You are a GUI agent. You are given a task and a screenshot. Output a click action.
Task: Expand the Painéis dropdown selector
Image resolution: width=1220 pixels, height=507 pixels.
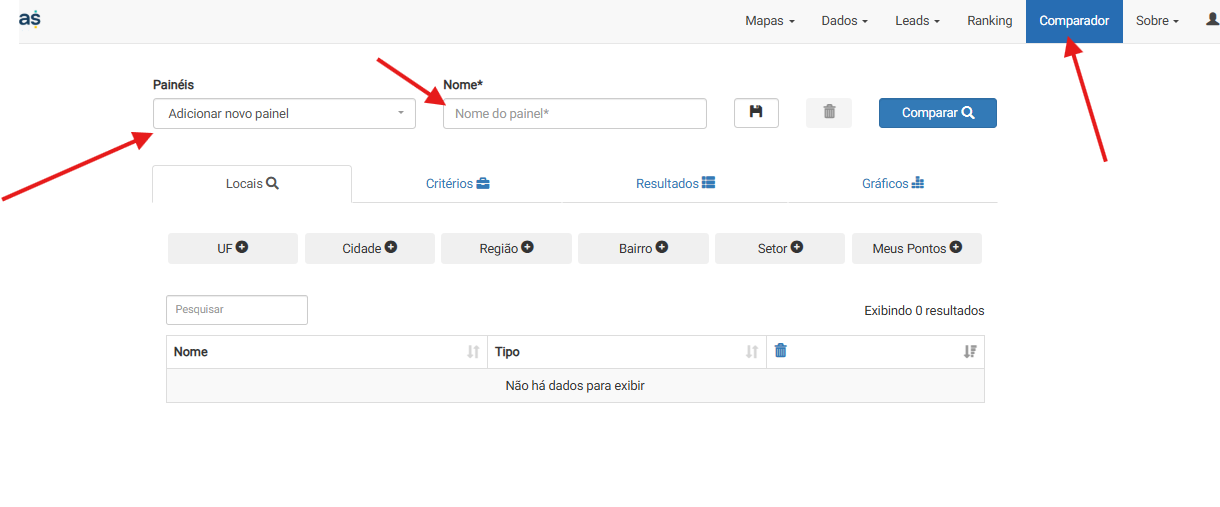click(x=284, y=114)
